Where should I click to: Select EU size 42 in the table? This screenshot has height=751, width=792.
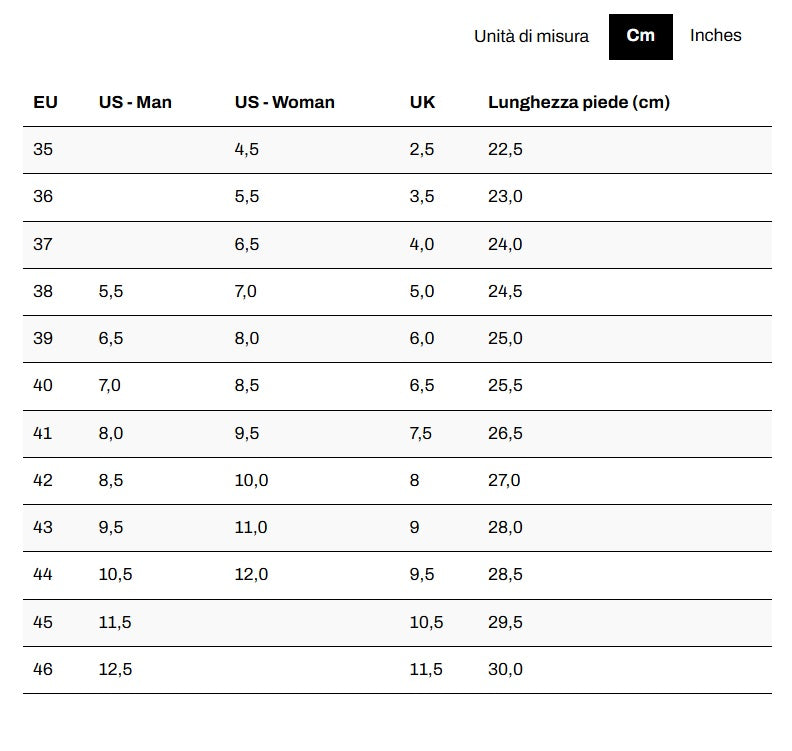[x=43, y=481]
